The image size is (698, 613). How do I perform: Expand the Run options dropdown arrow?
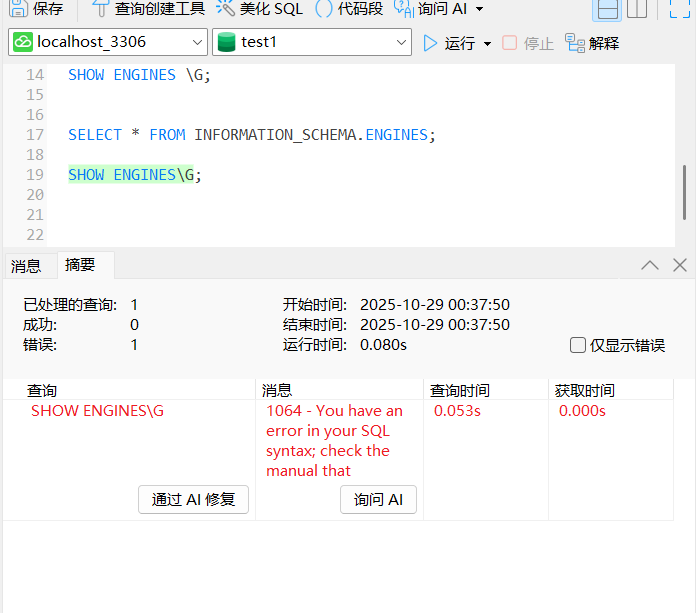[x=487, y=44]
